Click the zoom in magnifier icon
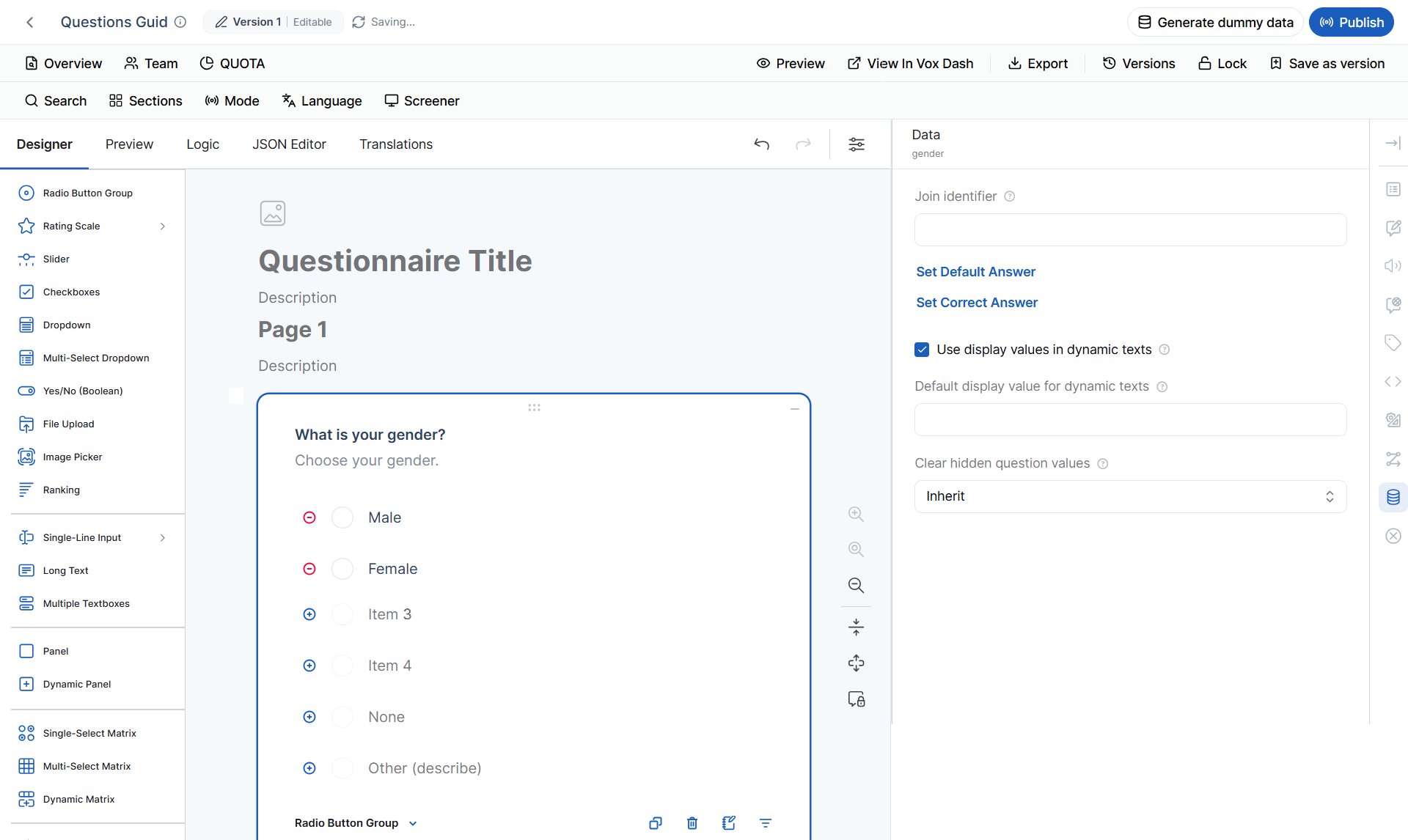Screen dimensions: 1408x840 click(x=856, y=514)
